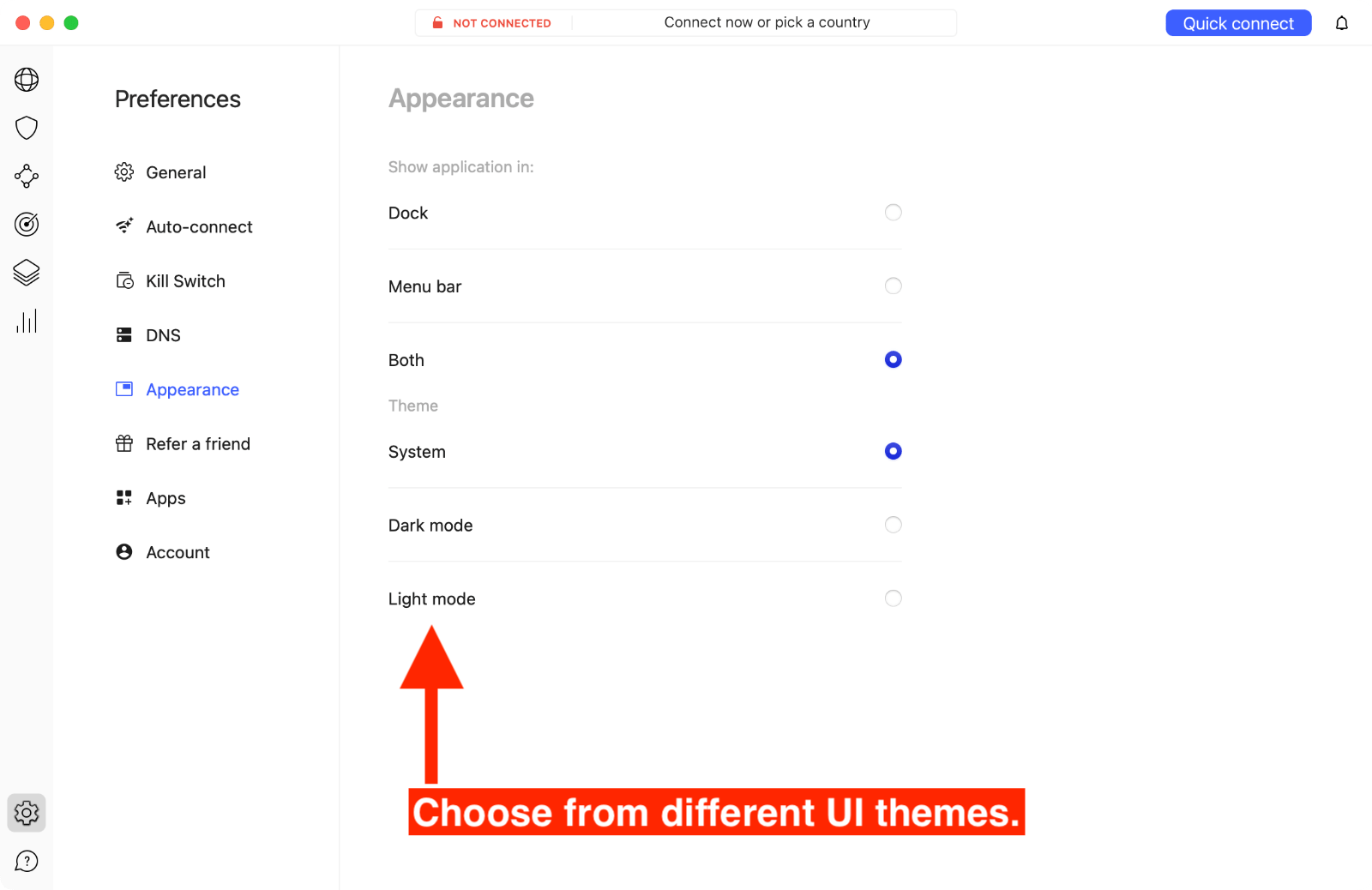Choose the Light mode theme radio button

[893, 598]
